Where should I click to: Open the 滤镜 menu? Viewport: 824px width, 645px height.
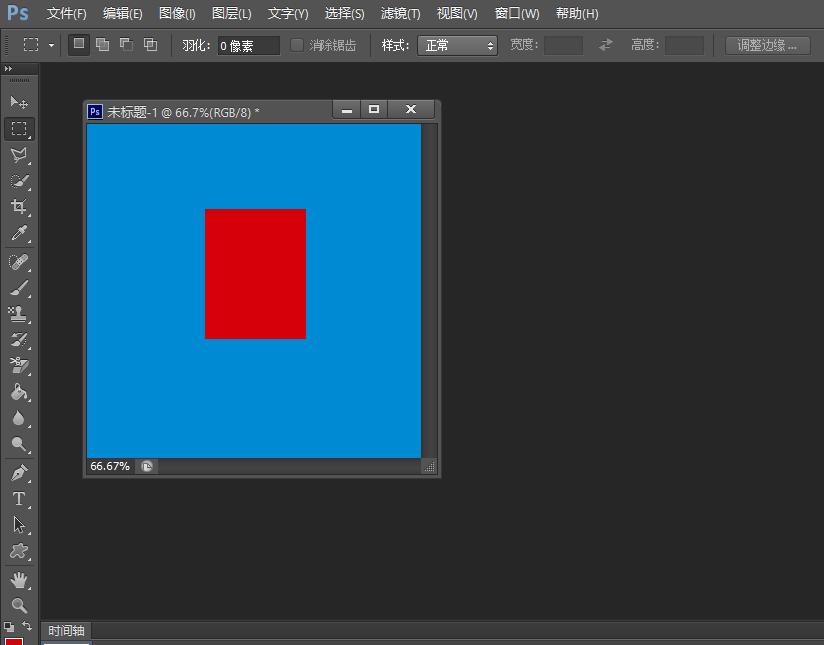point(399,14)
